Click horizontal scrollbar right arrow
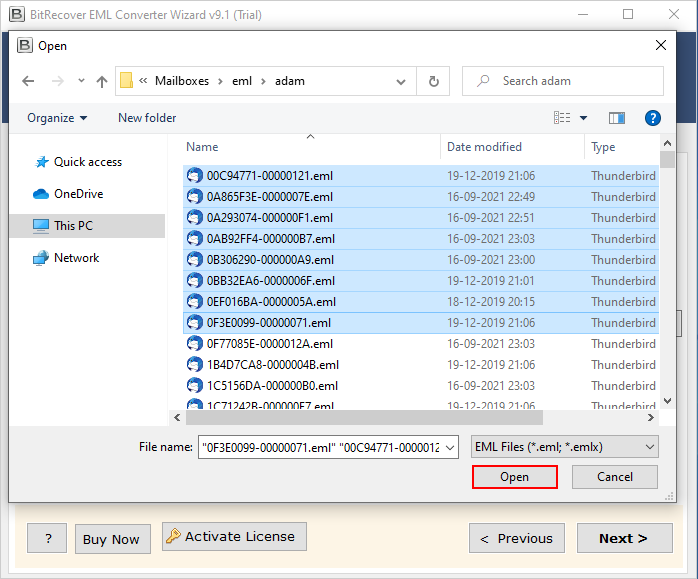Screen dimensions: 698x579 651,417
